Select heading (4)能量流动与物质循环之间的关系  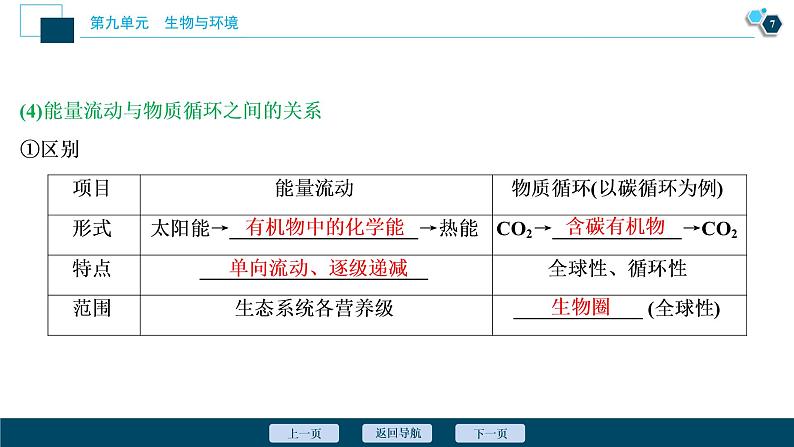pos(170,111)
